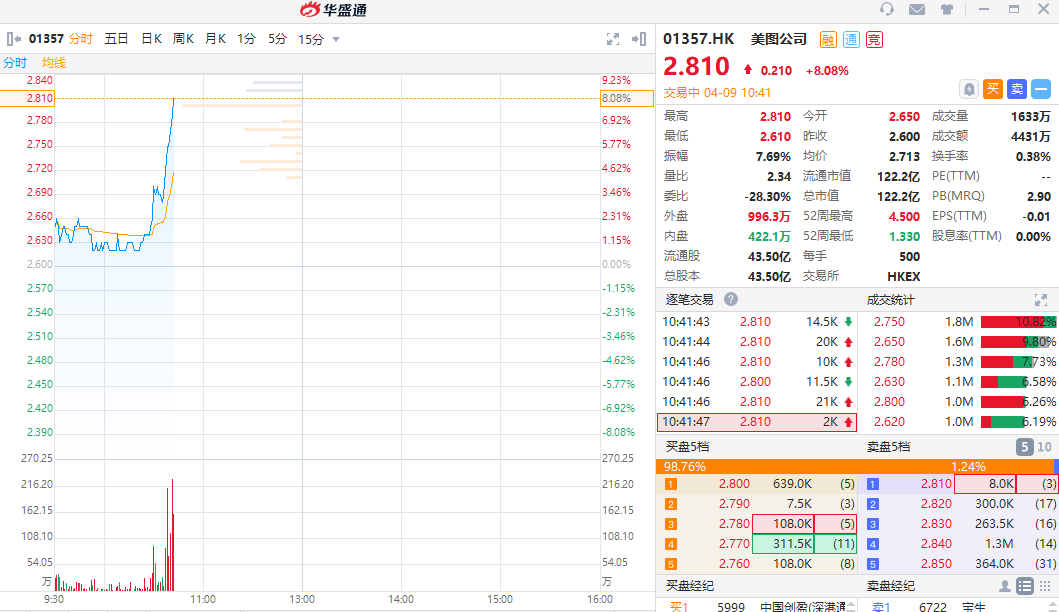Click the orange 买 buy button
1059x612 pixels.
tap(993, 89)
